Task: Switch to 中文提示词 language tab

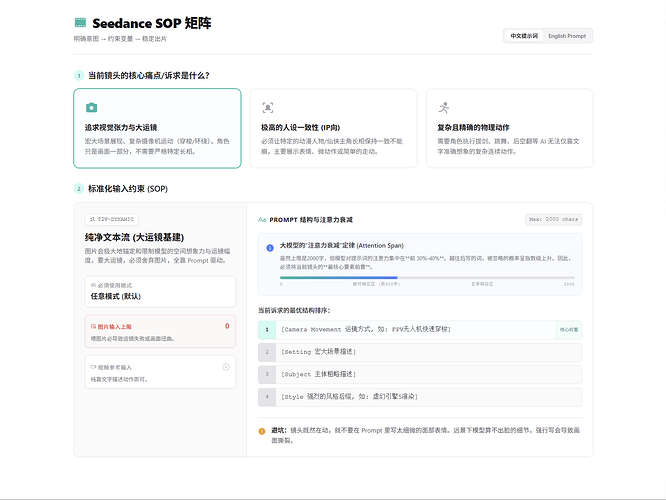Action: coord(524,36)
